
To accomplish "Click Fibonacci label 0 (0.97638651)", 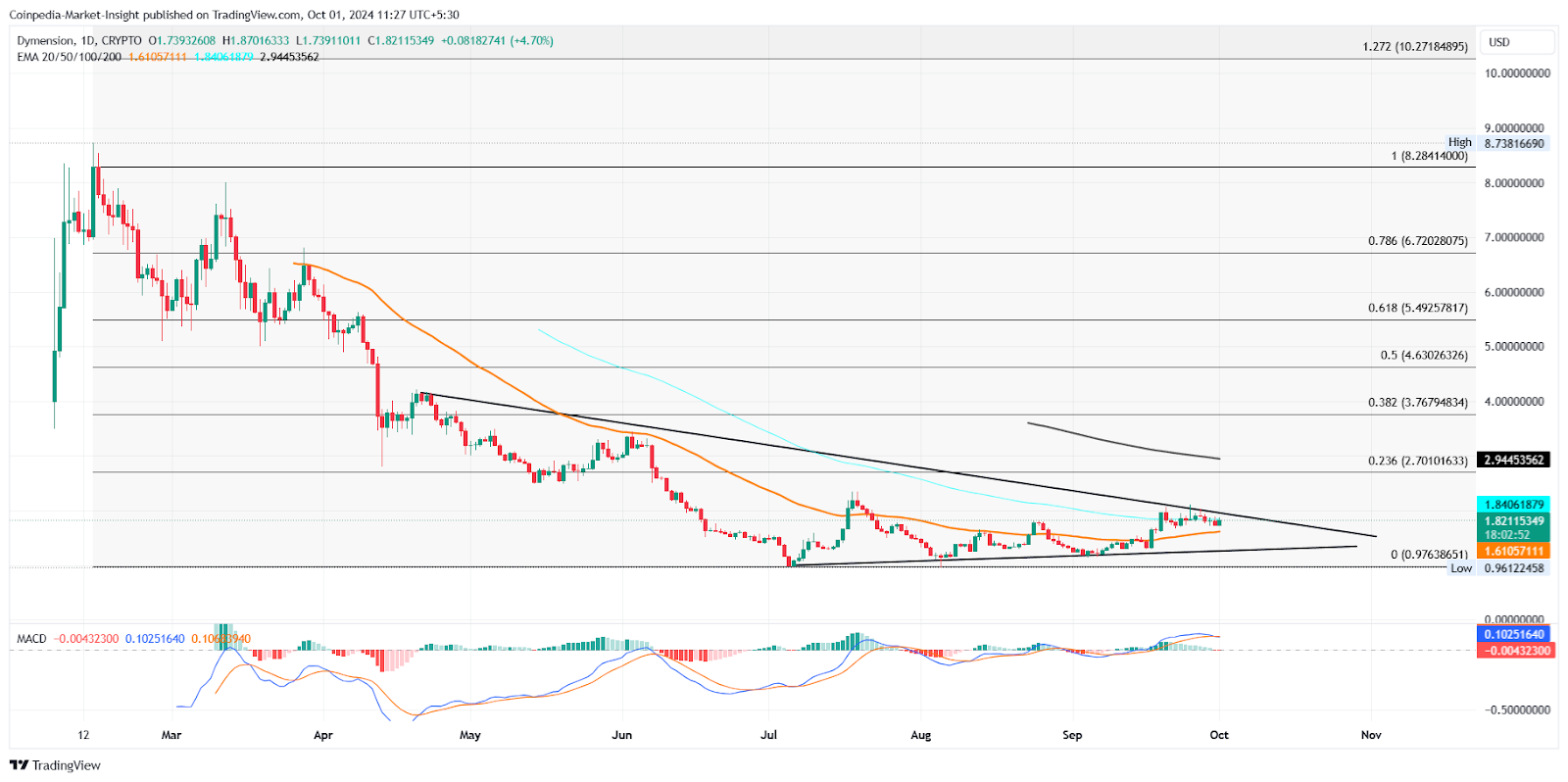I will tap(1430, 555).
